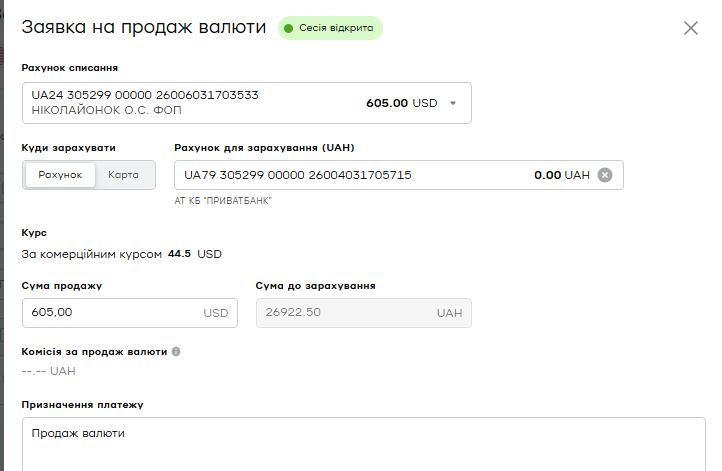
Task: Click the Сесія відкрита status badge
Action: [x=330, y=28]
